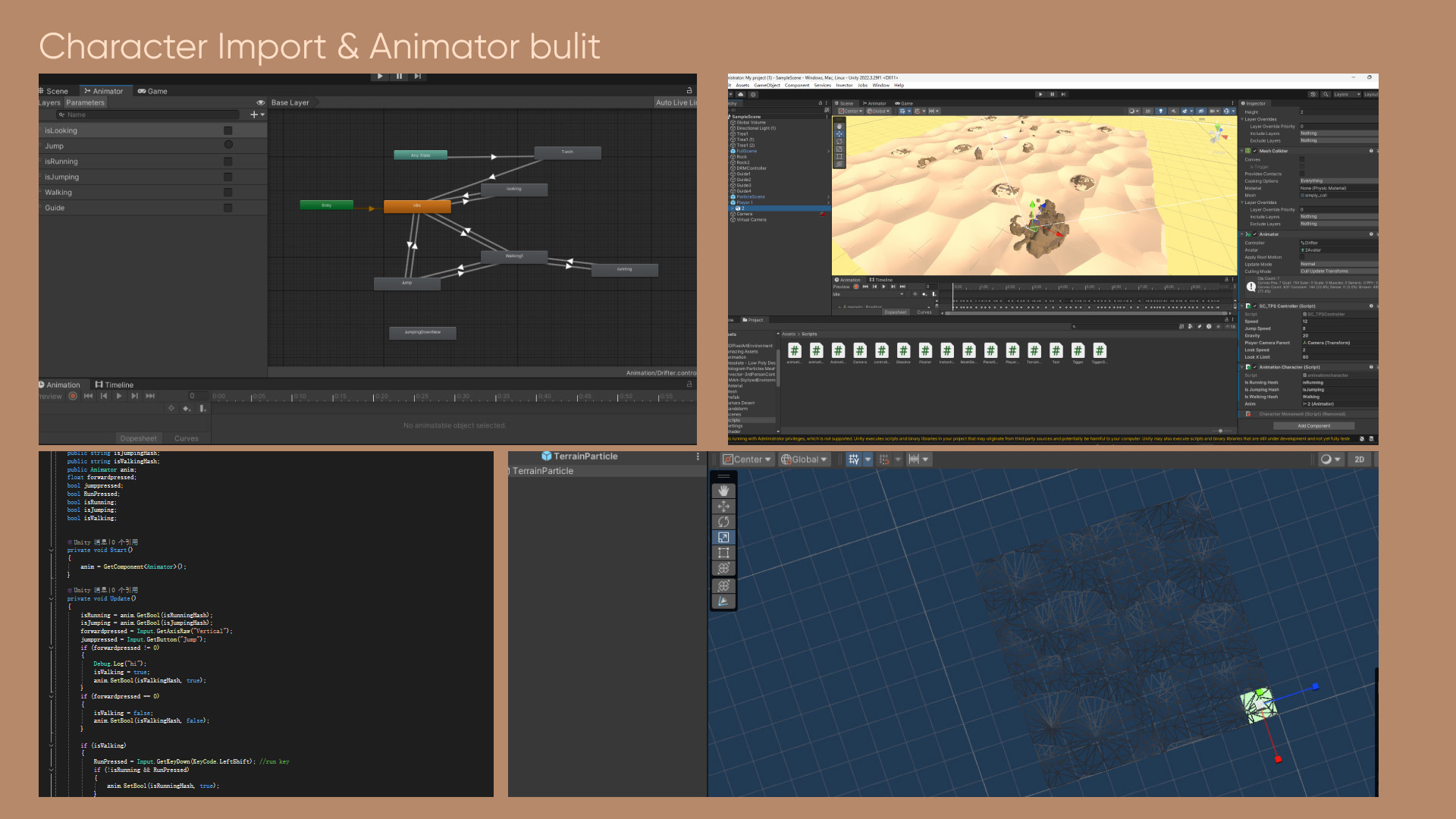1456x819 pixels.
Task: Select the Move tool in scene toolbar
Action: tap(723, 507)
